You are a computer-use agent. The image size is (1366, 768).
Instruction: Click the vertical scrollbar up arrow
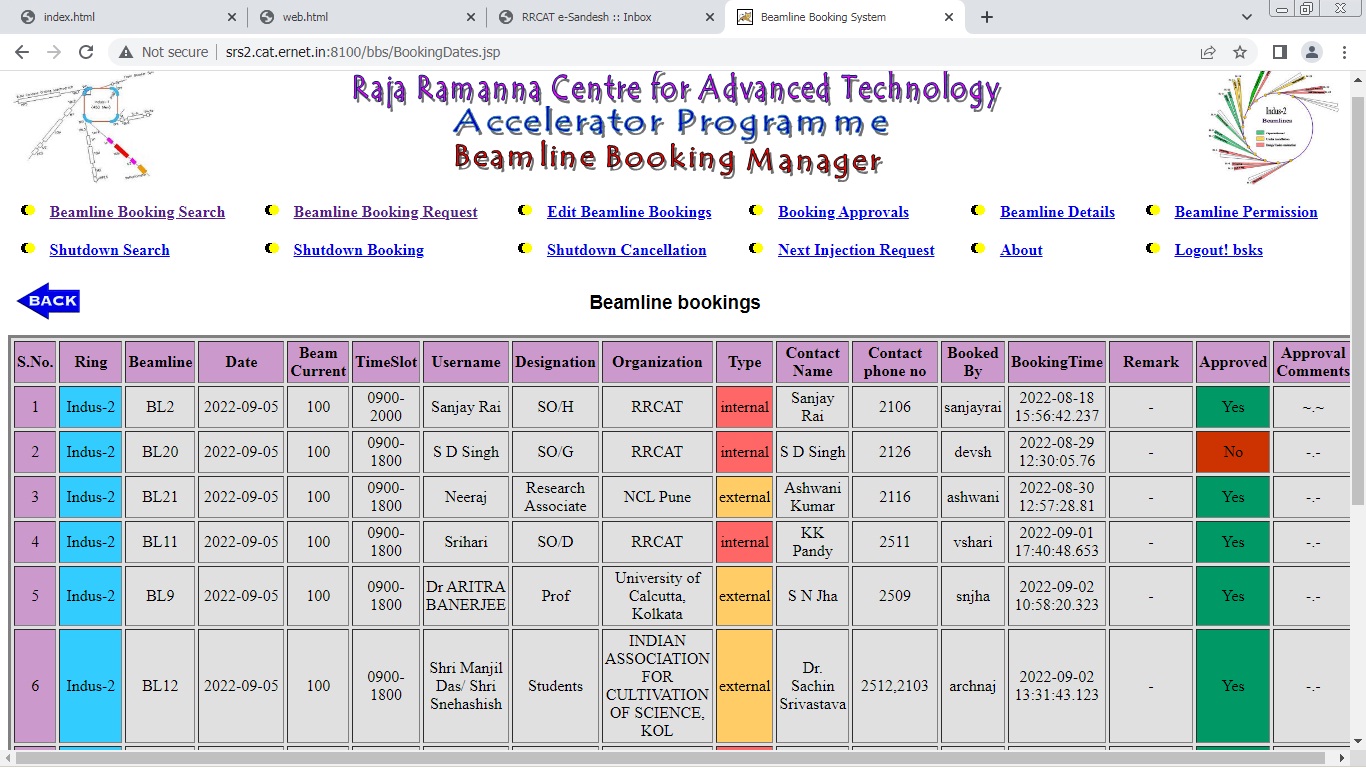(x=1358, y=79)
